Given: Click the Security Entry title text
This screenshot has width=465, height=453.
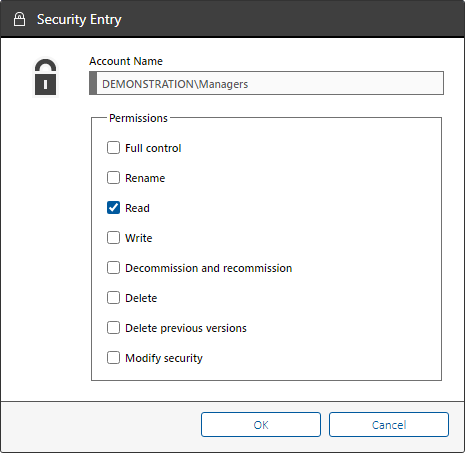Looking at the screenshot, I should coord(79,20).
